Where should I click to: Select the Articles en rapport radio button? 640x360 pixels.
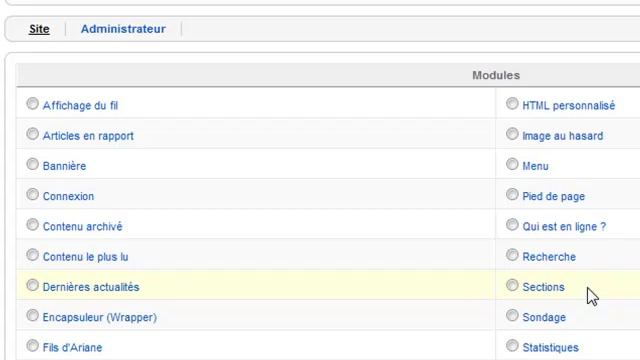coord(33,134)
